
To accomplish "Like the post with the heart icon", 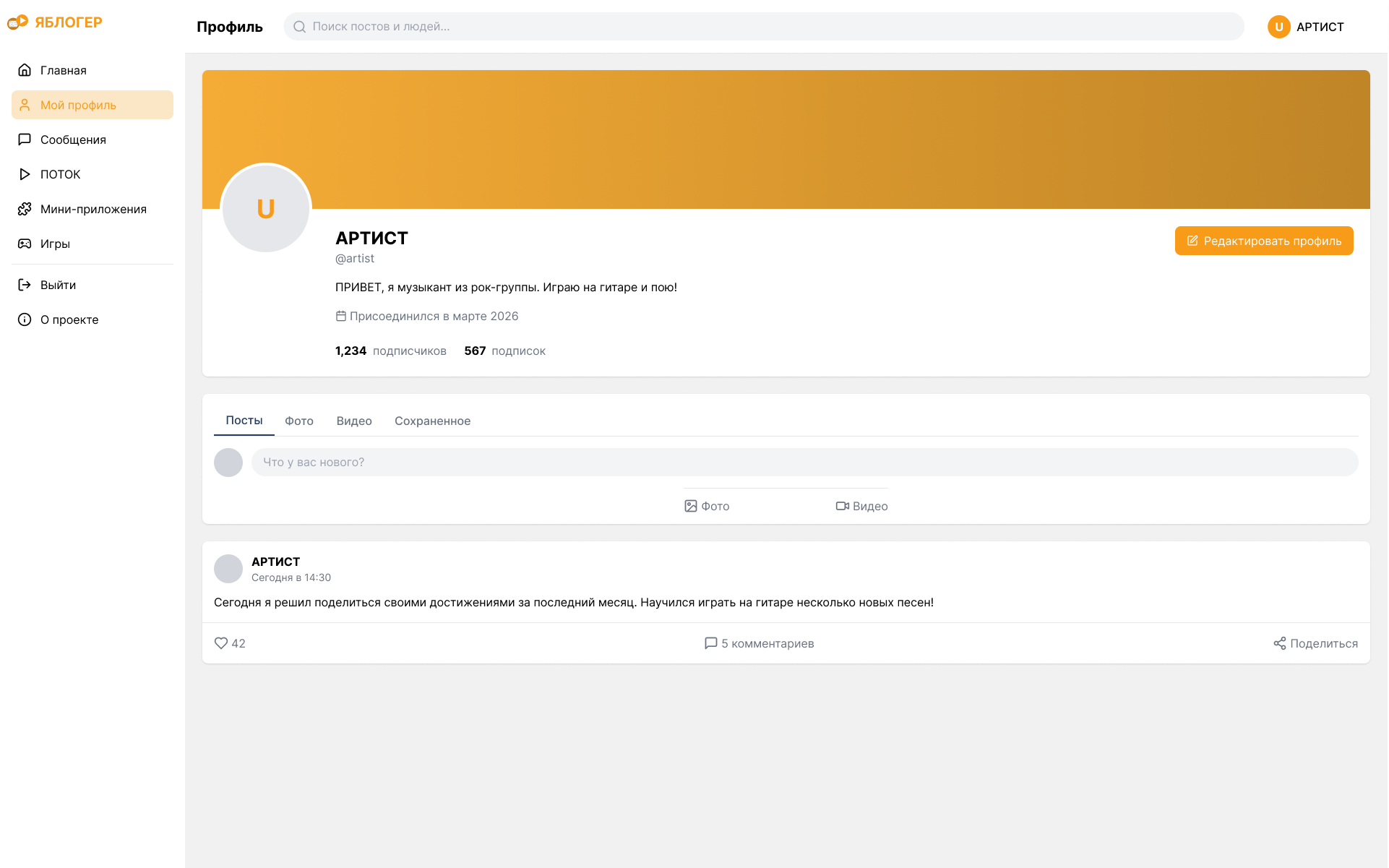I will point(221,643).
